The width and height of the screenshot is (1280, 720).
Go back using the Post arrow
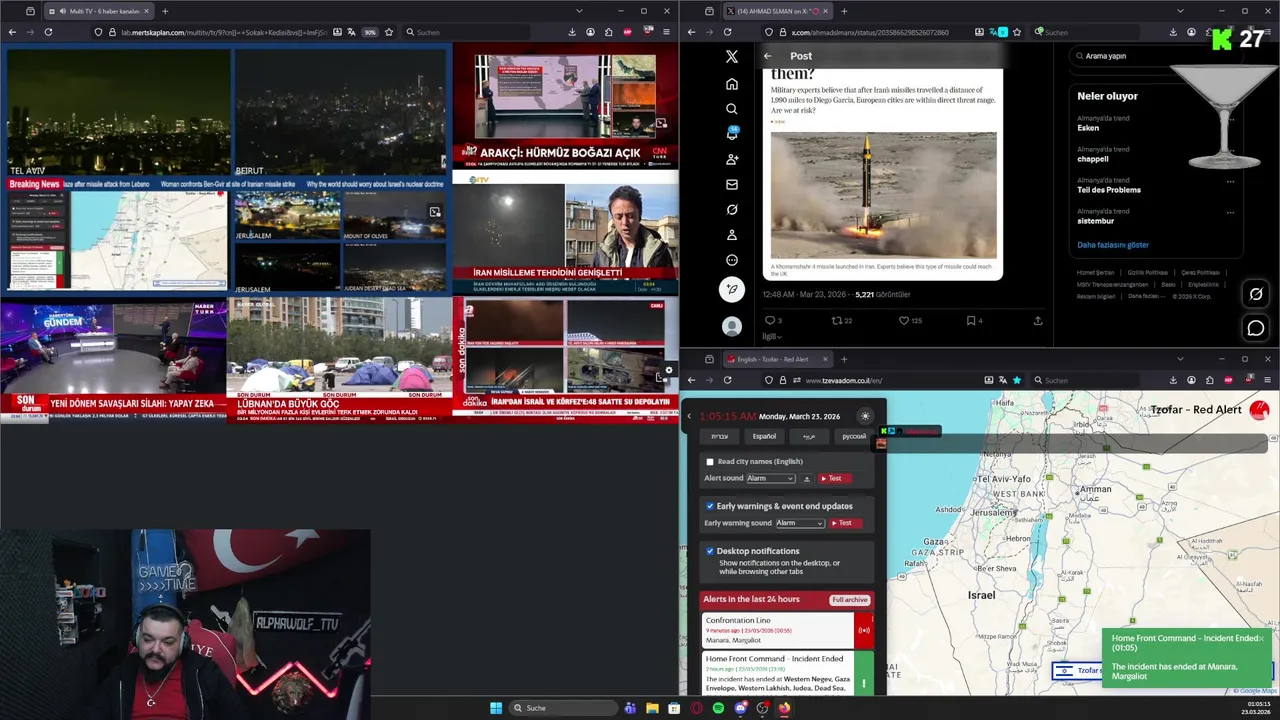click(x=768, y=56)
